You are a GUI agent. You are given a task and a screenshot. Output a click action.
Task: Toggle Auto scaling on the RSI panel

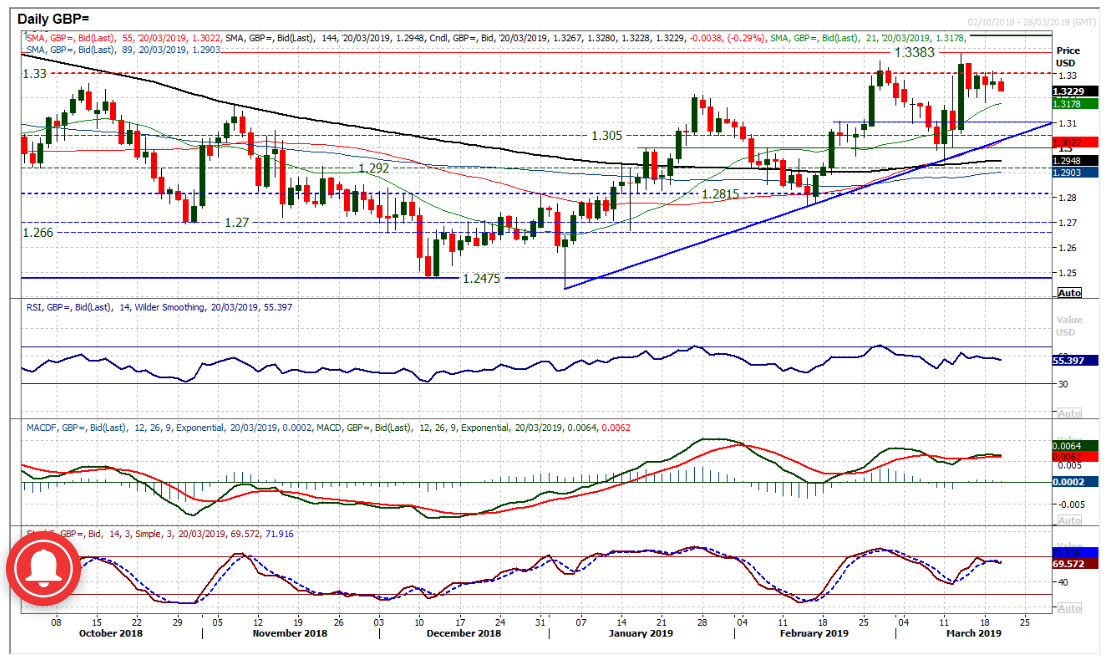coord(1068,413)
